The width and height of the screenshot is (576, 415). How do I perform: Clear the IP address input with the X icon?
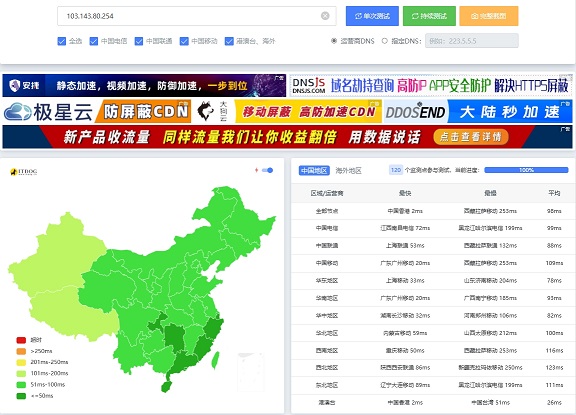click(x=325, y=16)
